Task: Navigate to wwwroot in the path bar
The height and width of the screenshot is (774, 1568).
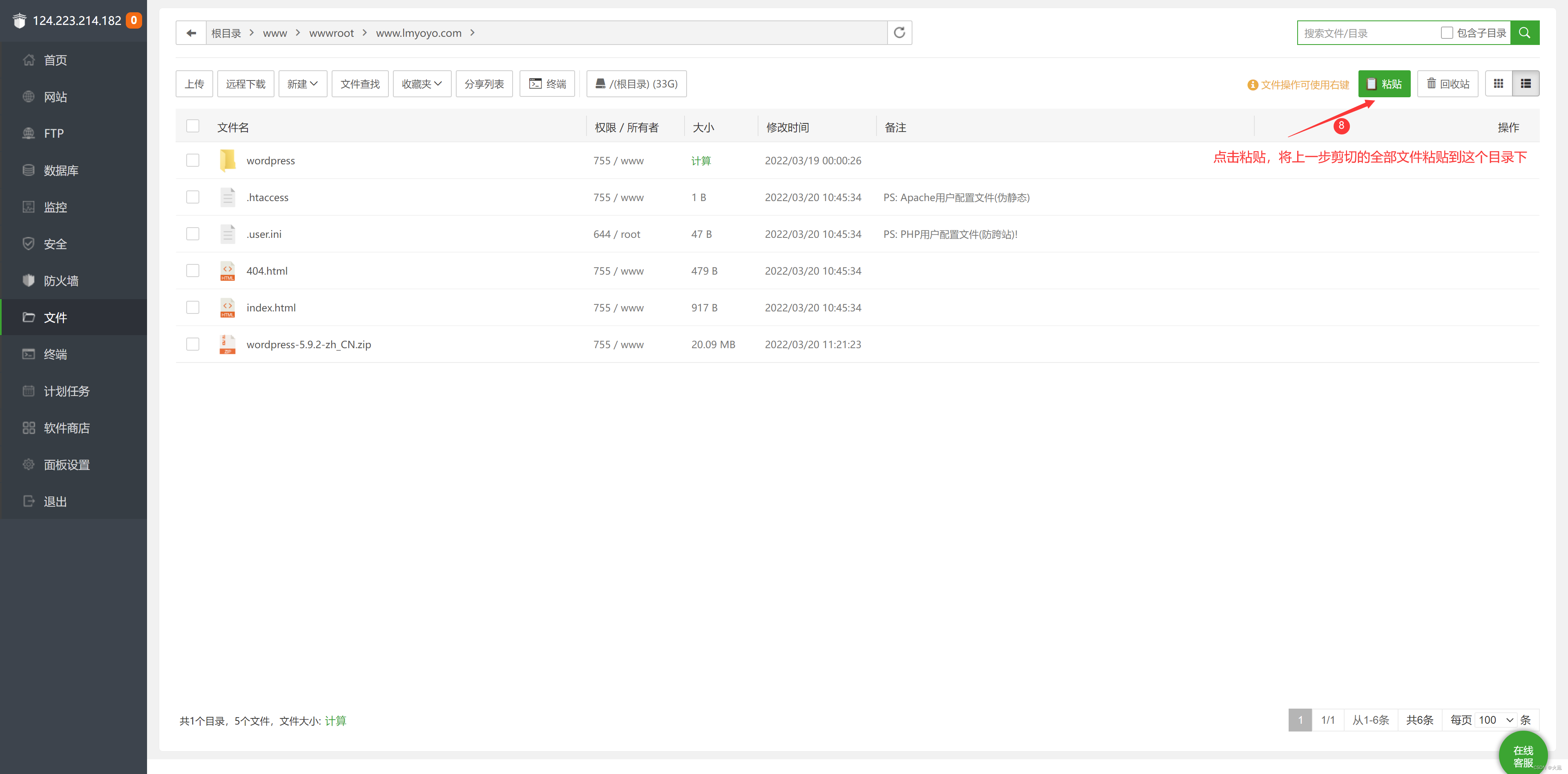Action: [331, 33]
